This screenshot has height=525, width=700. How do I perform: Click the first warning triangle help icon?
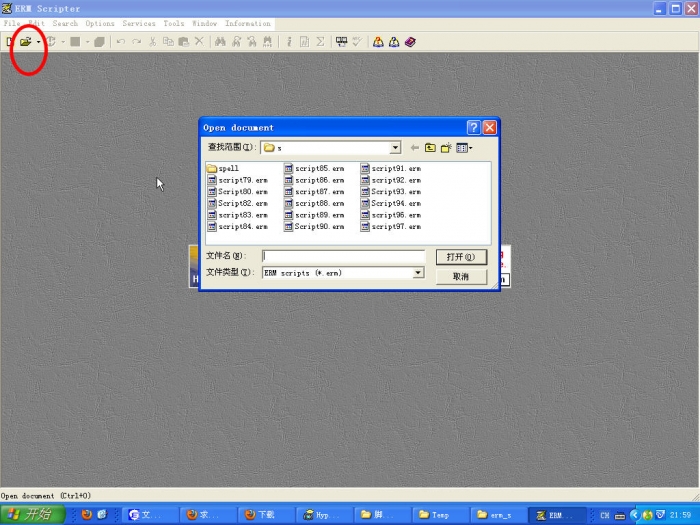[x=378, y=42]
